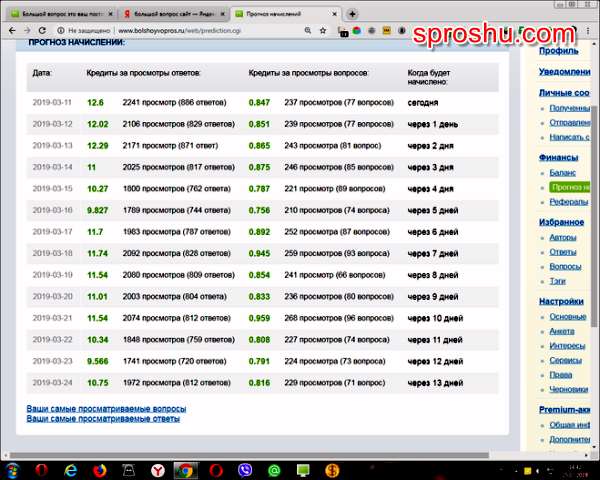Image resolution: width=600 pixels, height=480 pixels.
Task: Click the Windows Start button
Action: [x=13, y=469]
